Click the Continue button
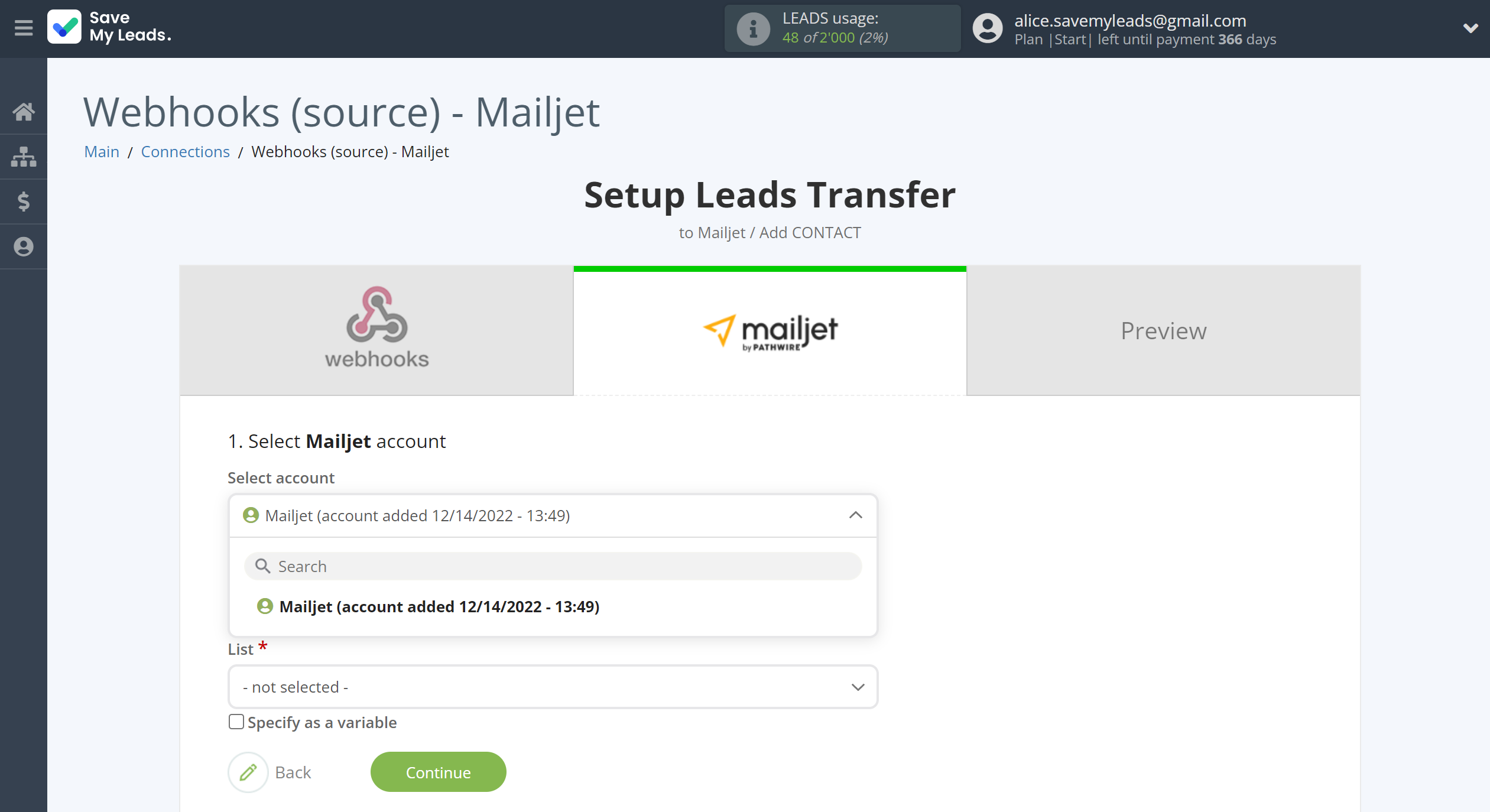Viewport: 1490px width, 812px height. coord(438,772)
